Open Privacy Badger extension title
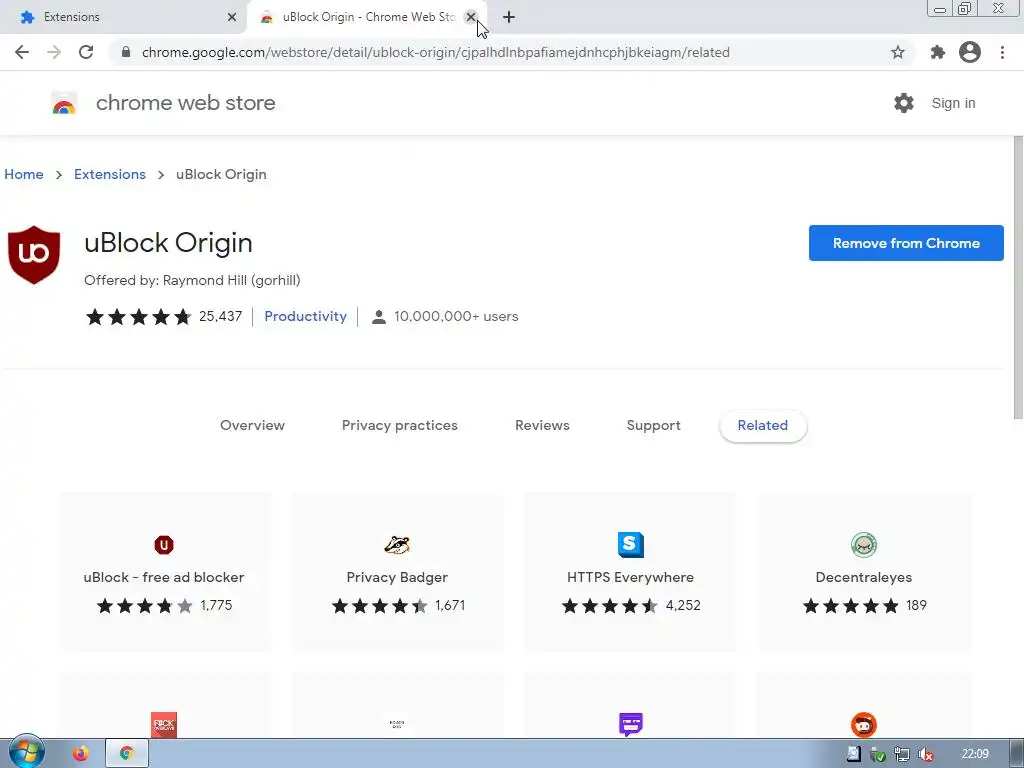Viewport: 1024px width, 768px height. (x=397, y=577)
